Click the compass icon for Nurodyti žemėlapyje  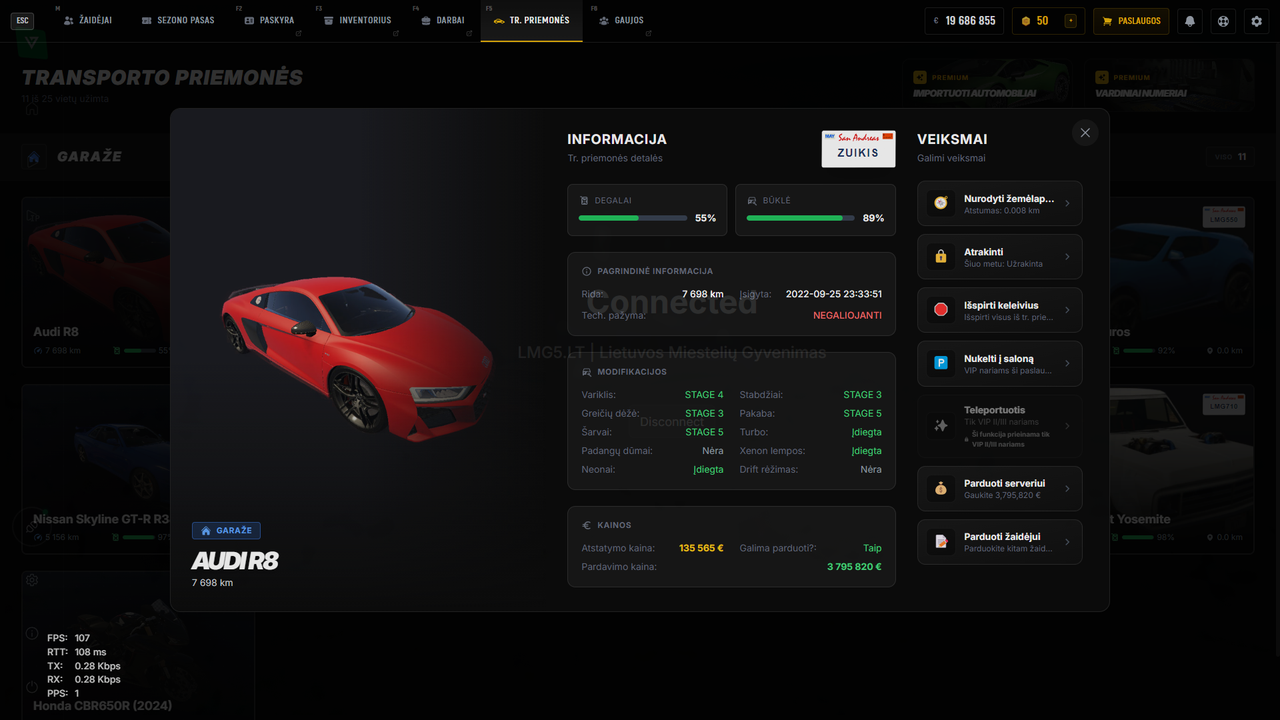pos(941,203)
